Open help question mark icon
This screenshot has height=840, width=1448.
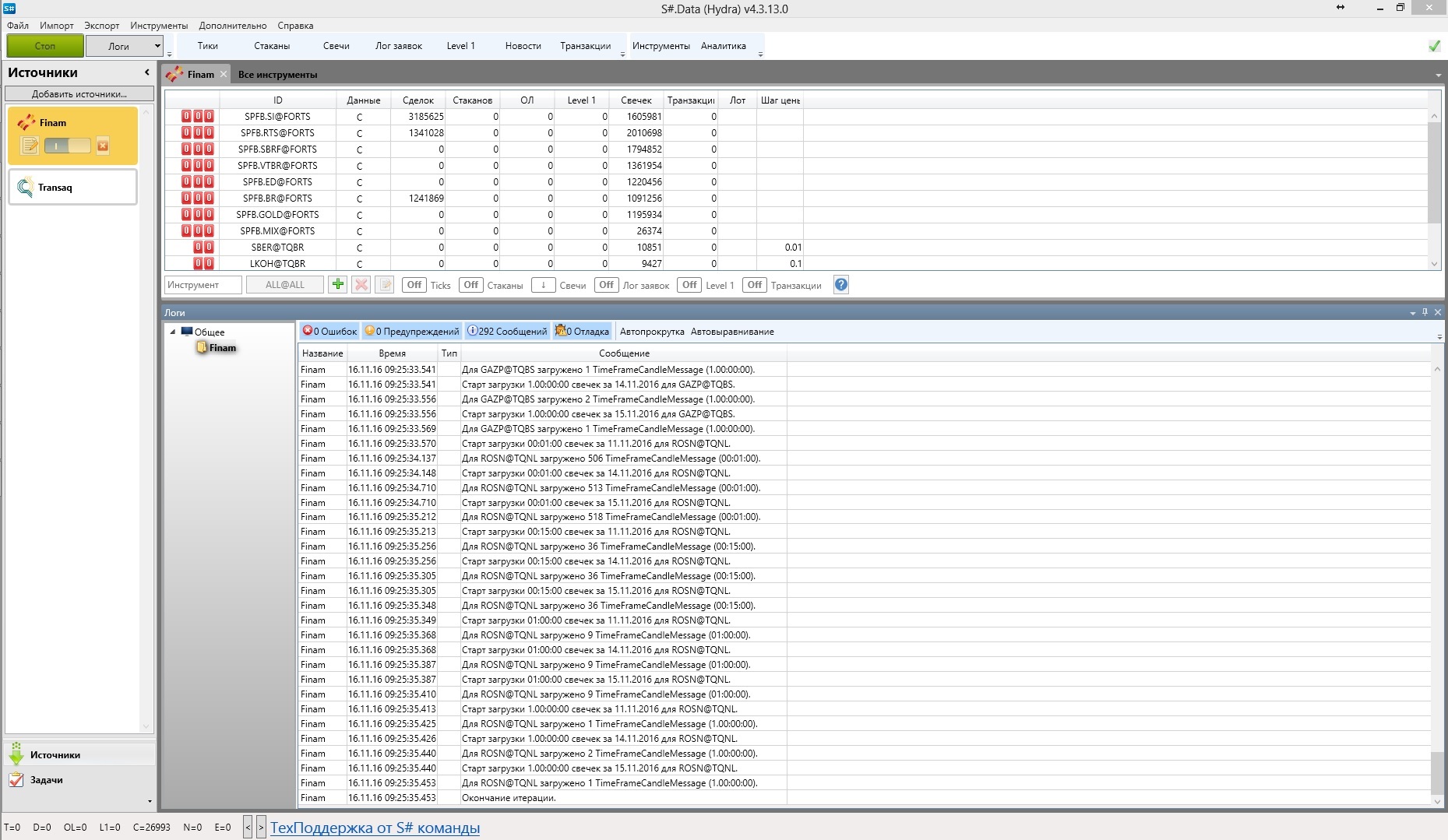click(x=841, y=284)
